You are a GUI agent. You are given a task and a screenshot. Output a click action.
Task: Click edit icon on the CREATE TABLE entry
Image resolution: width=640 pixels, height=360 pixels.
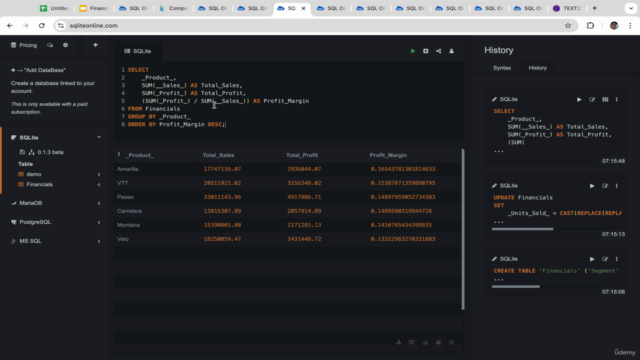605,259
